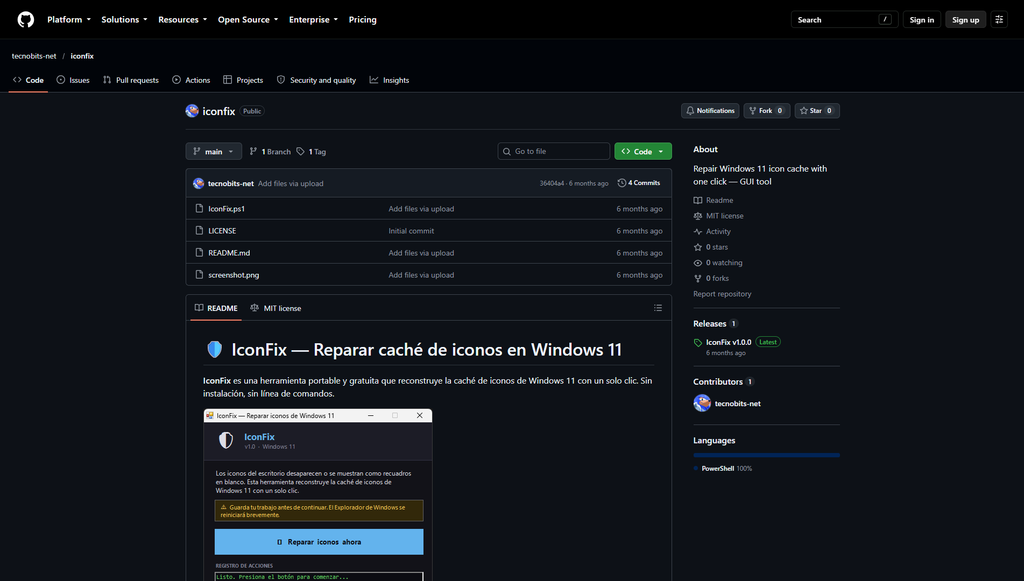
Task: Select the Projects tab
Action: click(x=243, y=80)
